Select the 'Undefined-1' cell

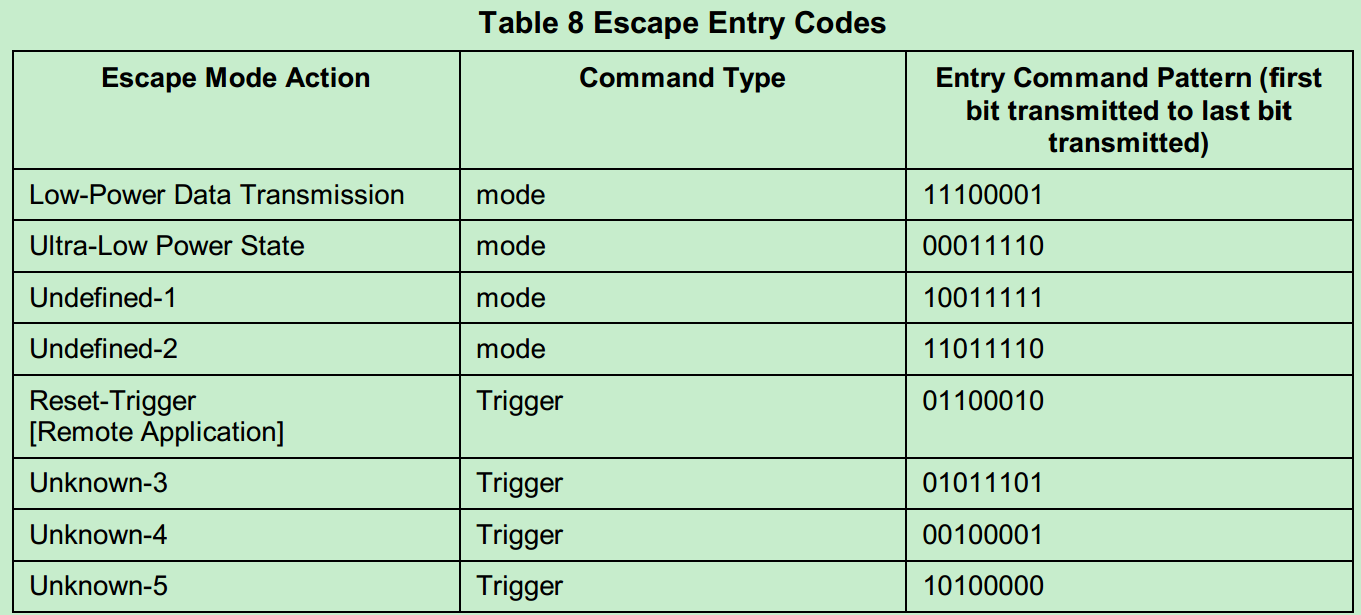pos(103,298)
